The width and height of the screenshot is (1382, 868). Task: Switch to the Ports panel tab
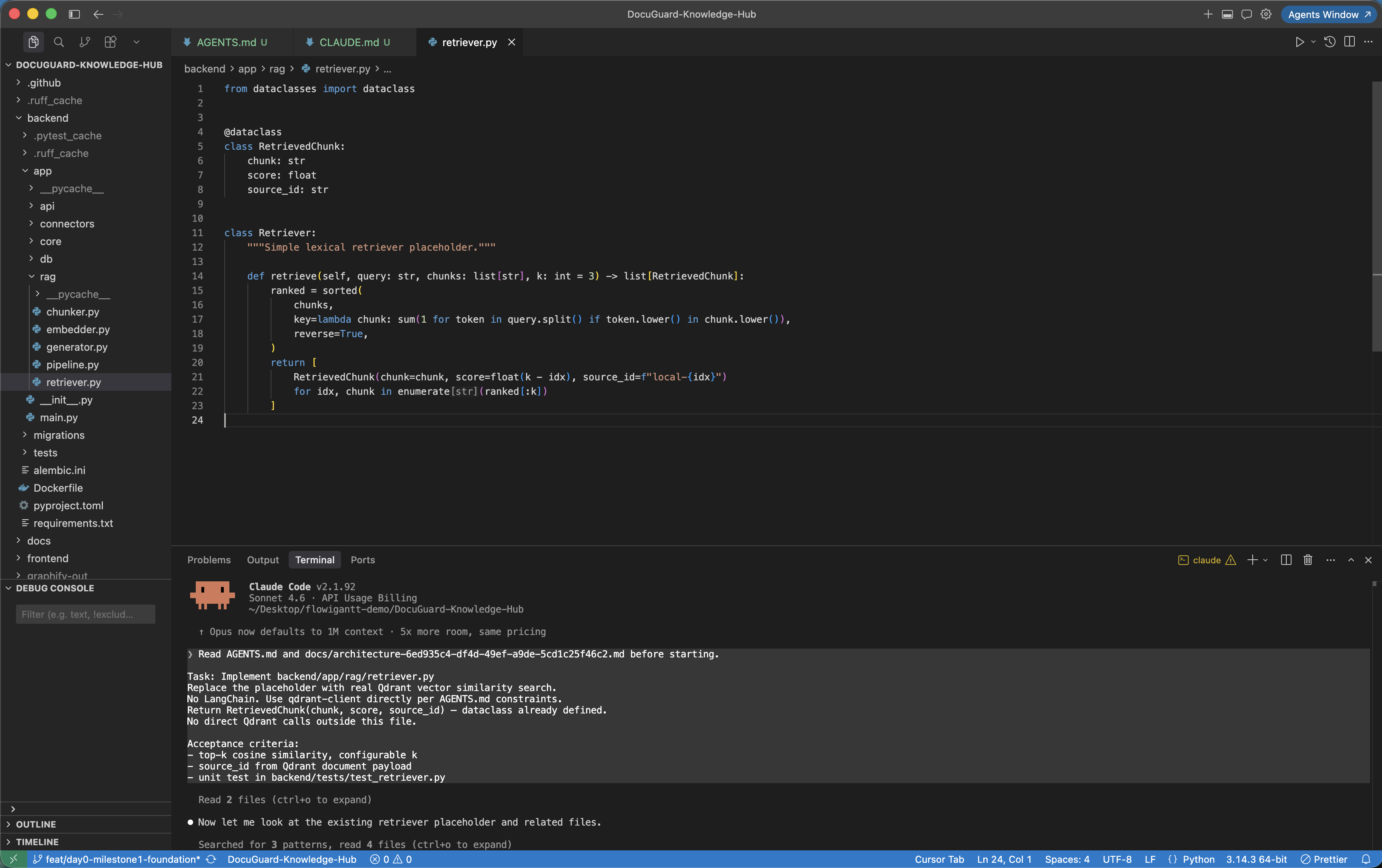tap(363, 560)
